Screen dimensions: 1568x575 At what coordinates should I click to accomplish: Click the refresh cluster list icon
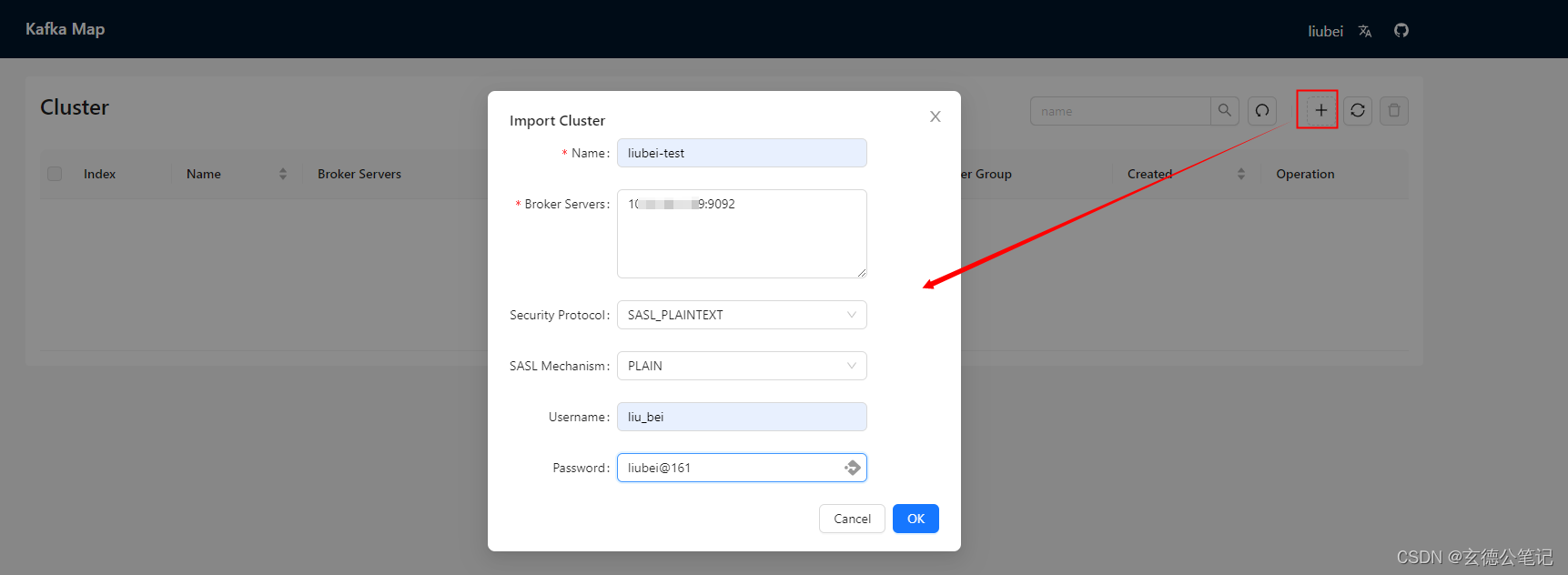[x=1358, y=111]
